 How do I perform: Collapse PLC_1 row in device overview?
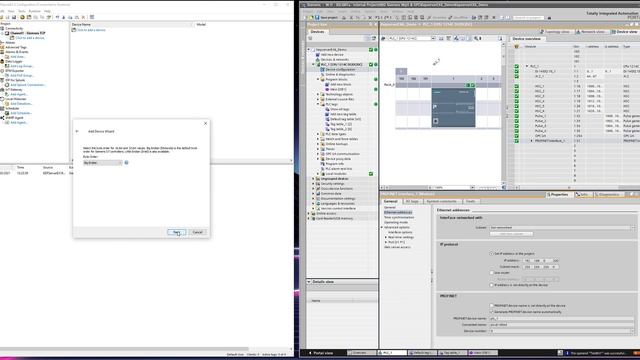pos(527,66)
